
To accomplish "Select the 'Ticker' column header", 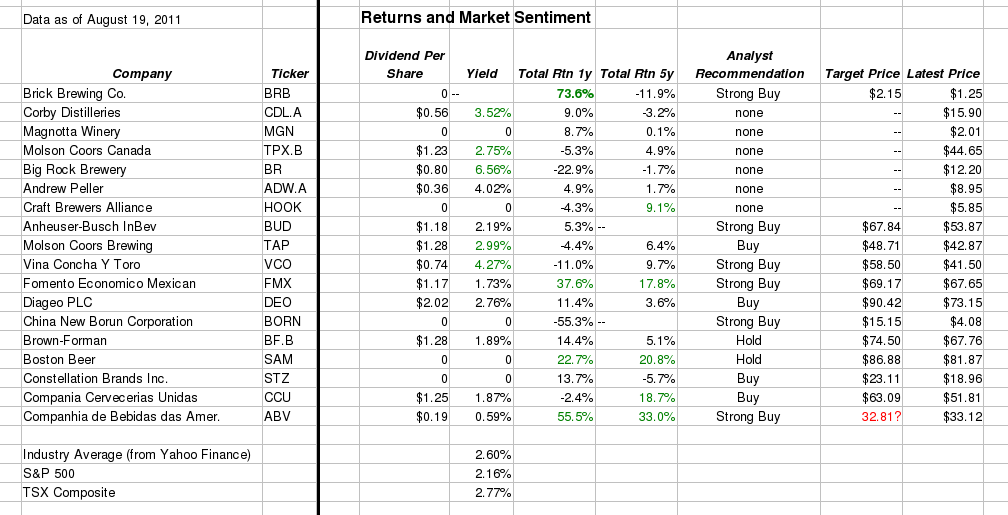I will [x=290, y=74].
